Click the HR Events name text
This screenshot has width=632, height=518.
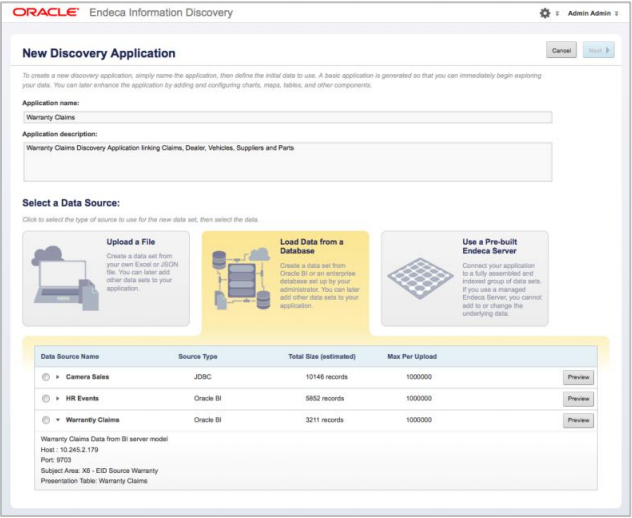pyautogui.click(x=82, y=398)
